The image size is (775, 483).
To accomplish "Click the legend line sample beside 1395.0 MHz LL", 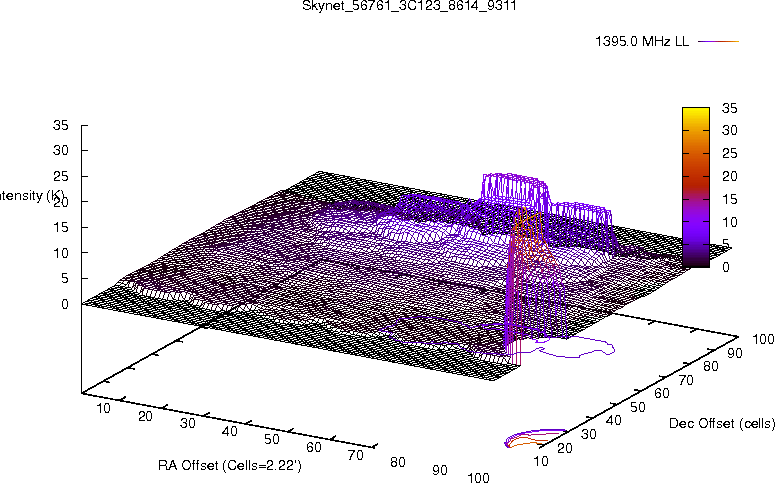I will click(x=718, y=42).
